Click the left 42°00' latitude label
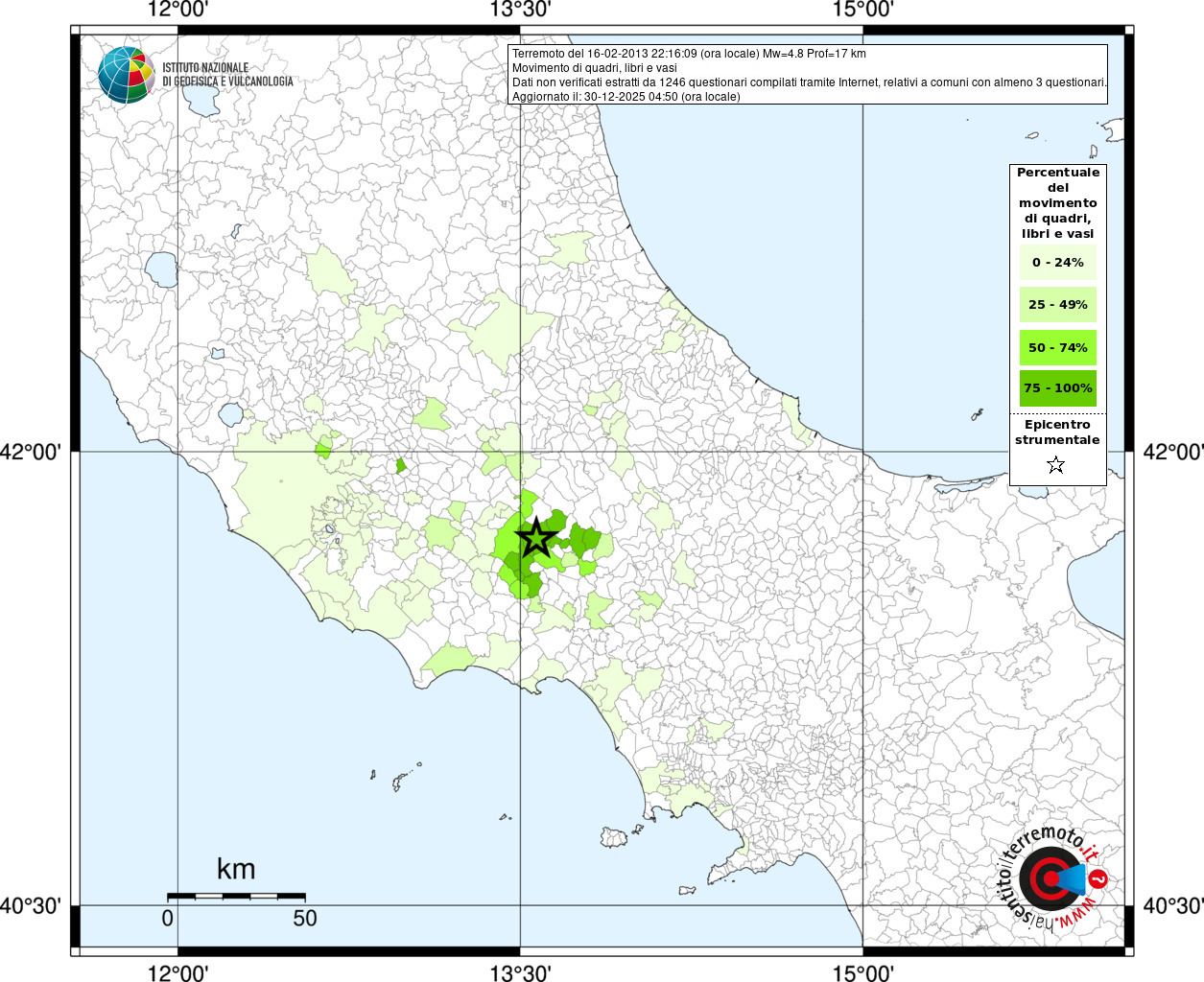 (x=31, y=452)
